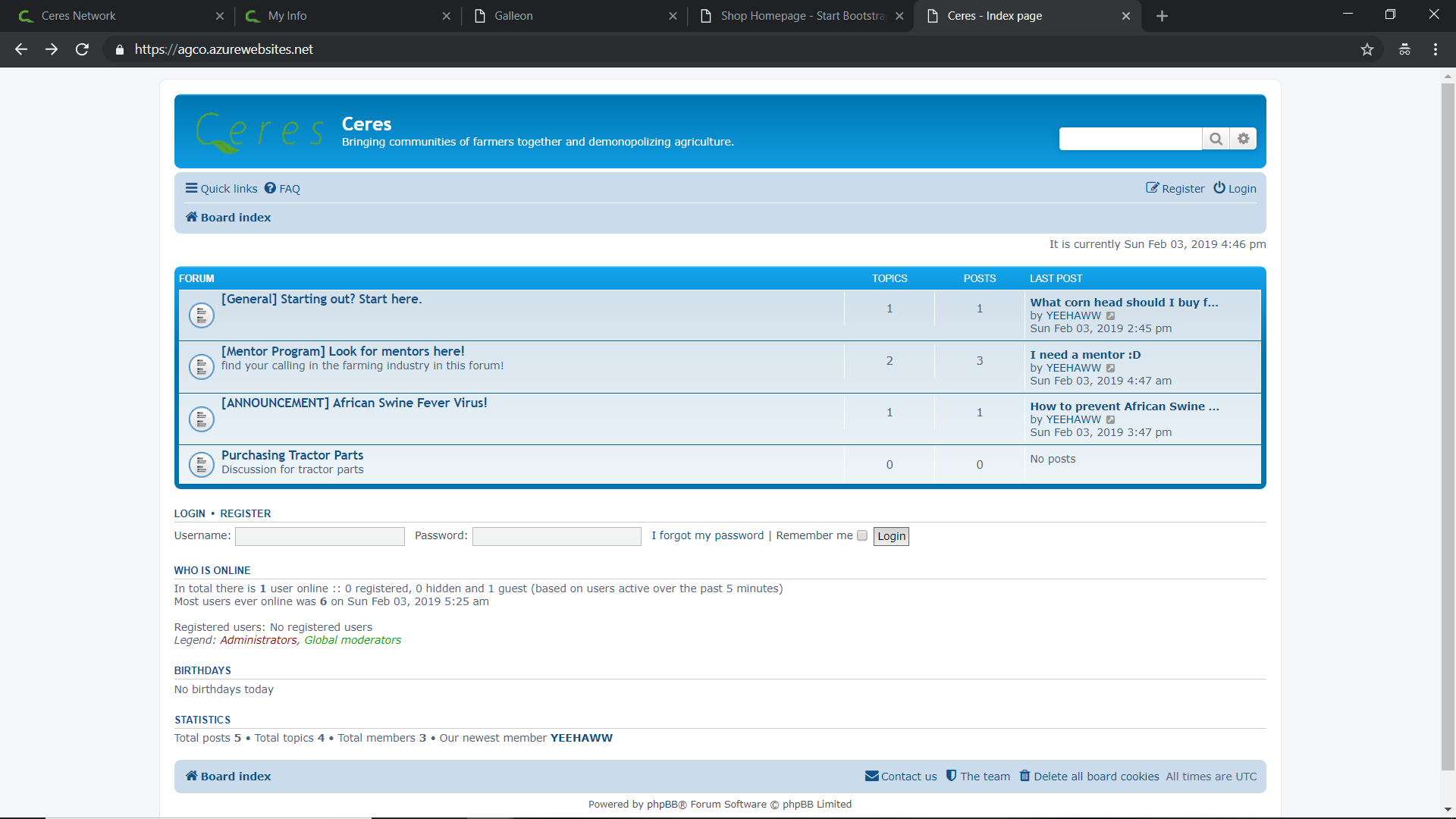Click the Mentor Program forum icon
This screenshot has width=1456, height=819.
(x=201, y=367)
